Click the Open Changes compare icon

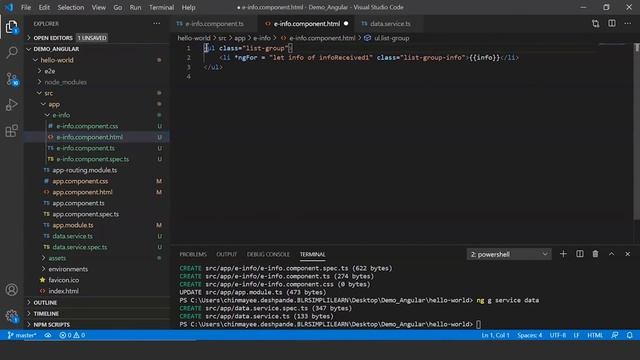click(x=596, y=24)
